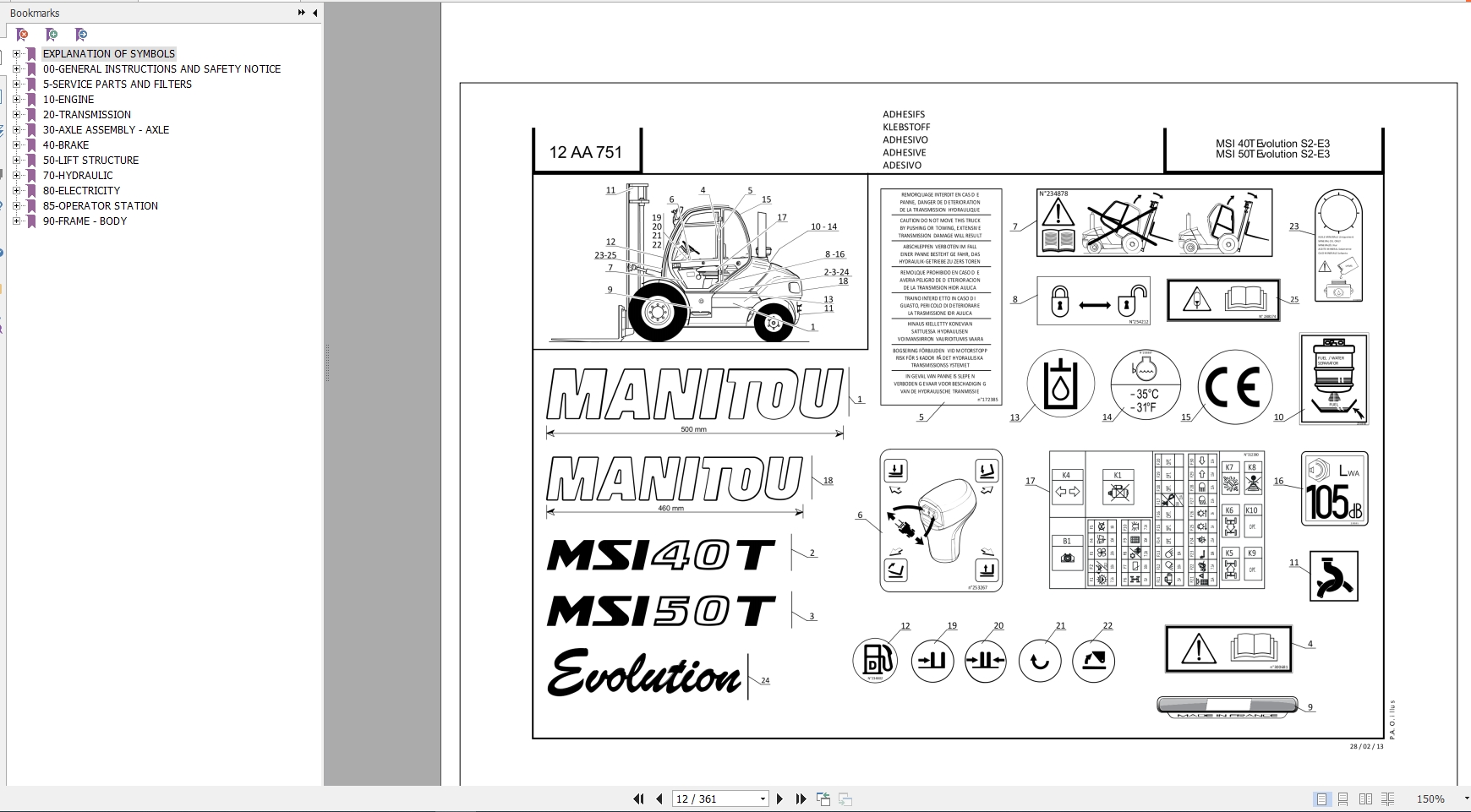Screen dimensions: 1471x812
Task: Click the 12 AA 751 page reference
Action: point(585,152)
